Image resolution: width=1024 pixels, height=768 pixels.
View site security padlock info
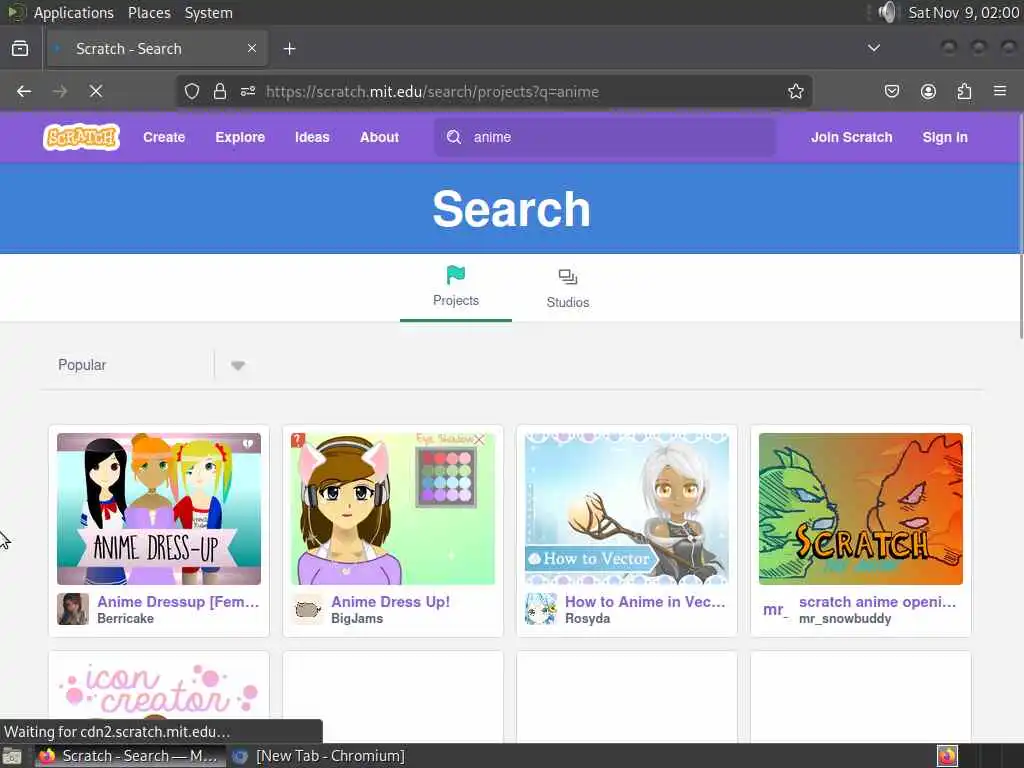220,91
